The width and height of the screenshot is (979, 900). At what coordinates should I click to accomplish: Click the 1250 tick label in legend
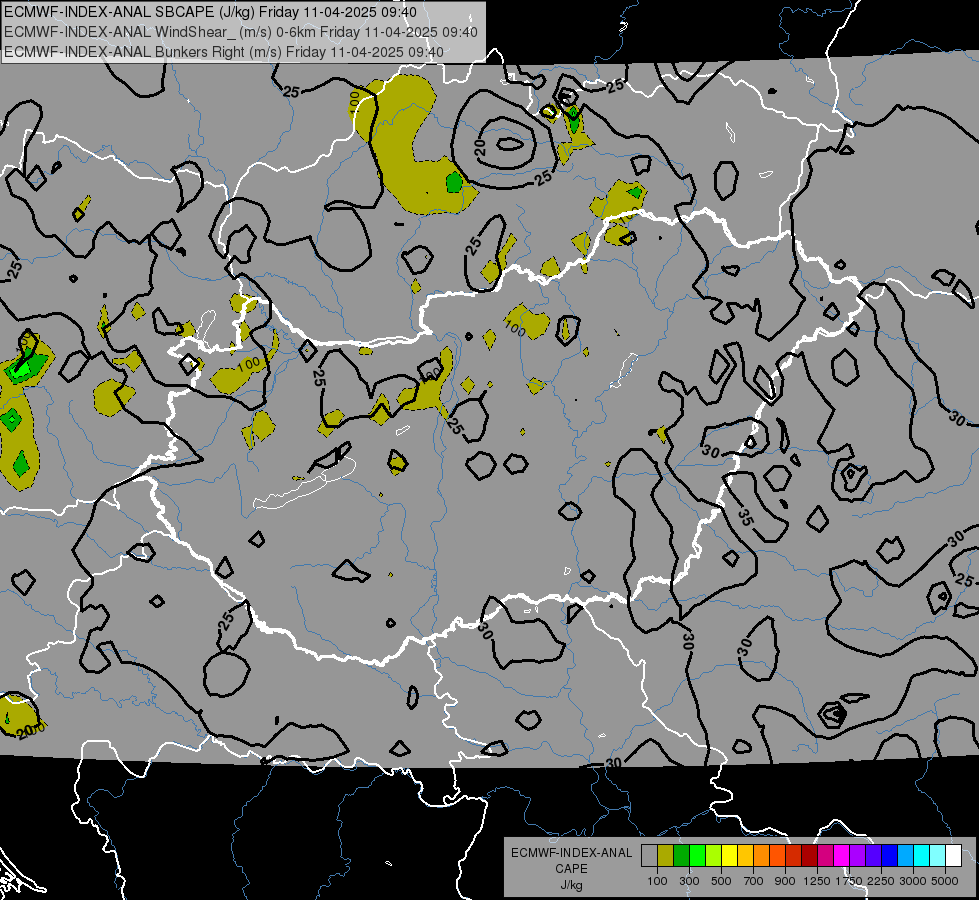coord(817,881)
